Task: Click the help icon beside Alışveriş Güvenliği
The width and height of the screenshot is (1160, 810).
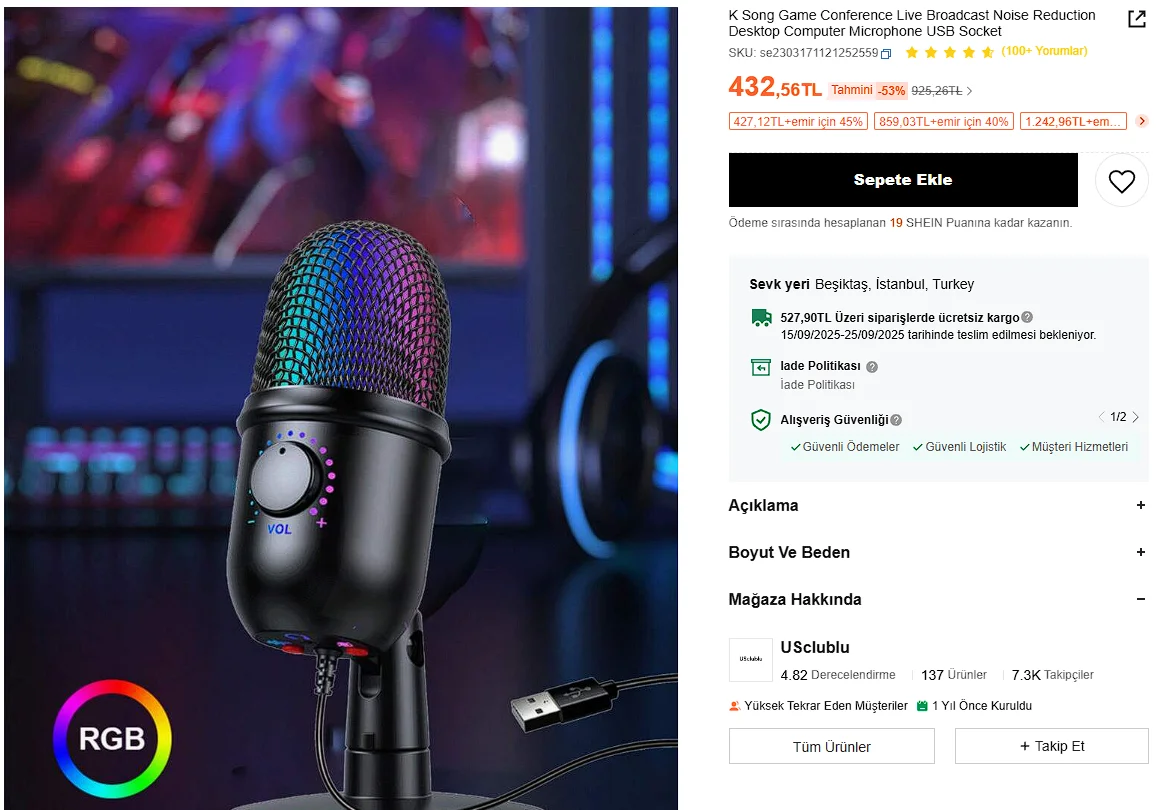Action: (x=896, y=420)
